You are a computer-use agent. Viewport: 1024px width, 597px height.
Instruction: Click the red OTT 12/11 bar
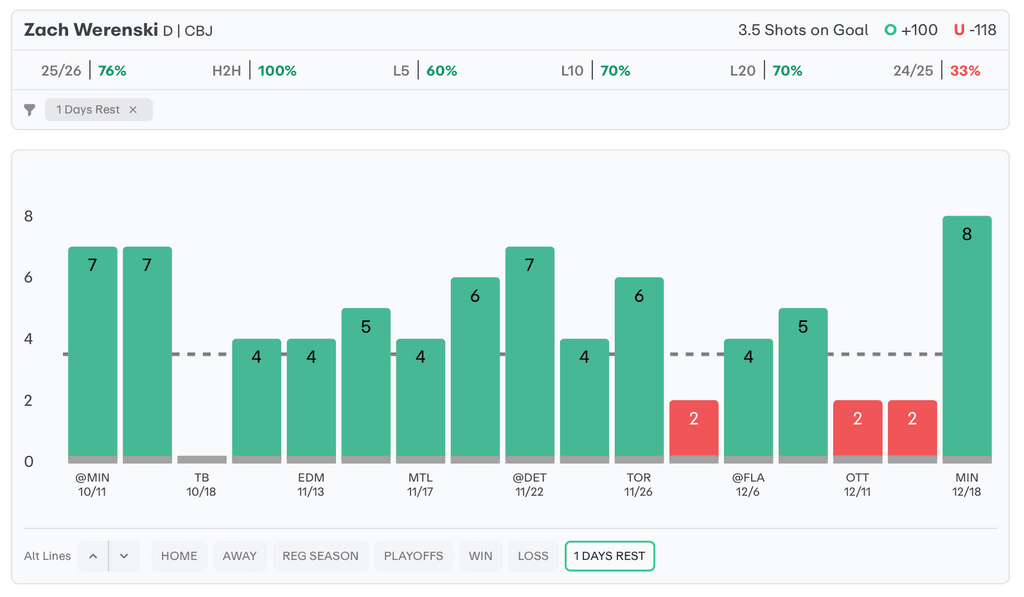(x=857, y=430)
